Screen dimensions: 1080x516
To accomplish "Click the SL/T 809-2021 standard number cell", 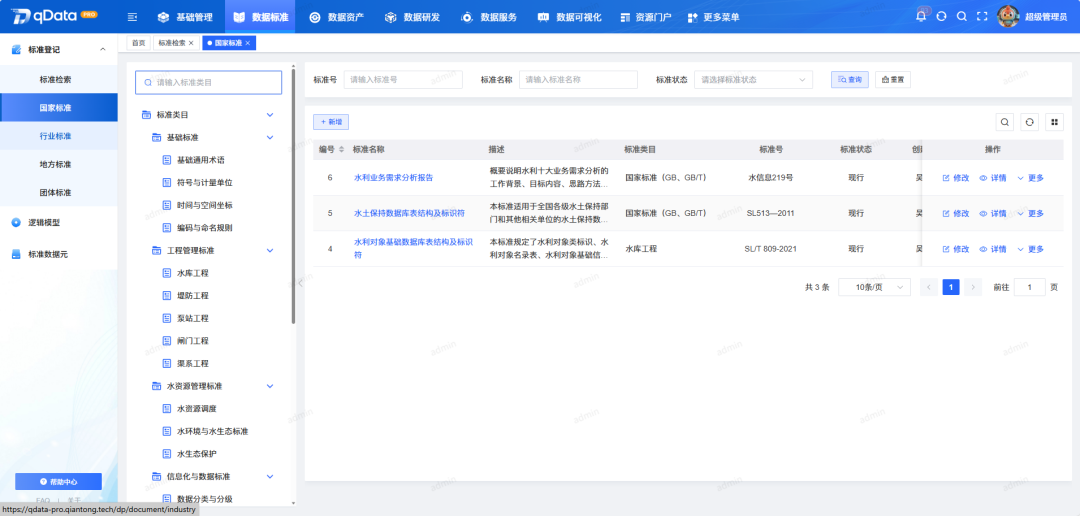I will coord(771,249).
